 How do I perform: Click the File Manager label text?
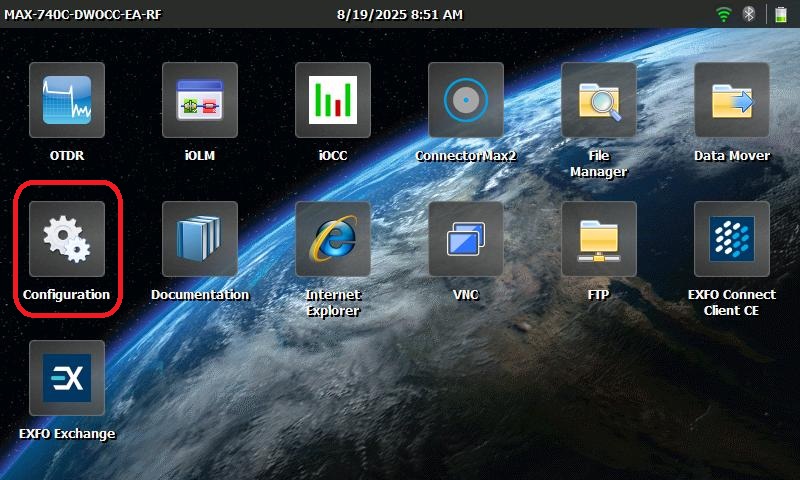click(599, 164)
